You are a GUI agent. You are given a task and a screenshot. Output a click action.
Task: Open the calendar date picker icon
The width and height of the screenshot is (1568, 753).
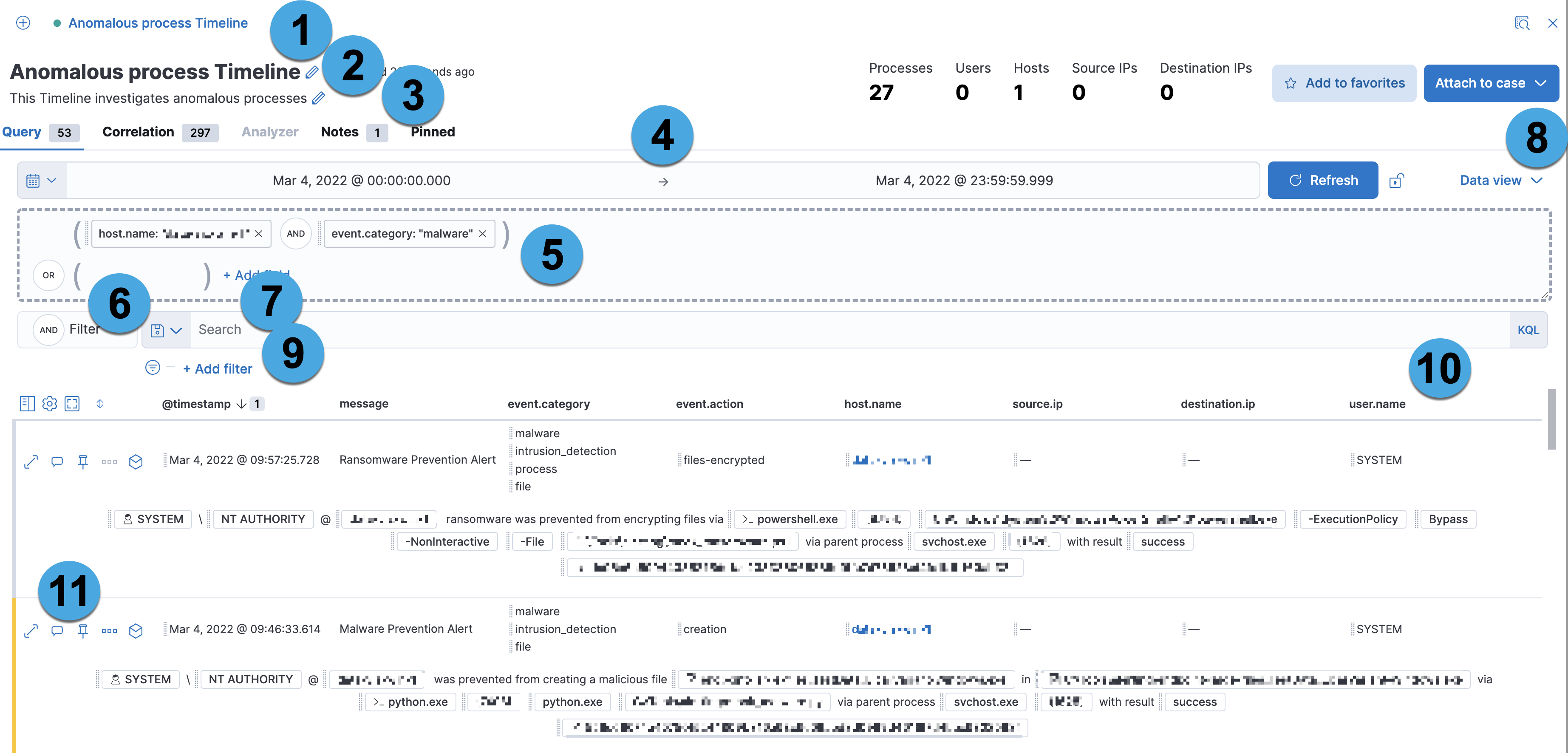(x=34, y=180)
